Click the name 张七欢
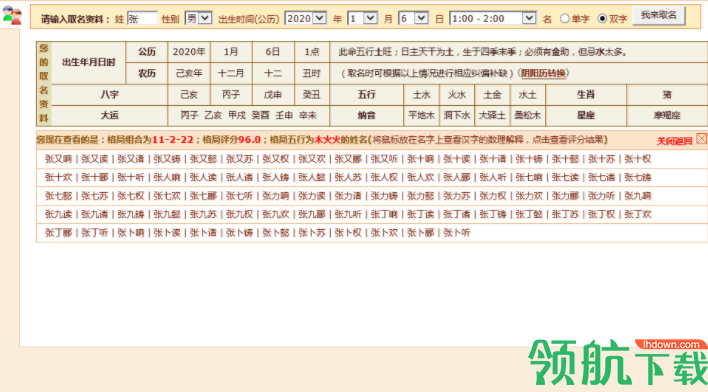This screenshot has height=392, width=708. pos(167,196)
